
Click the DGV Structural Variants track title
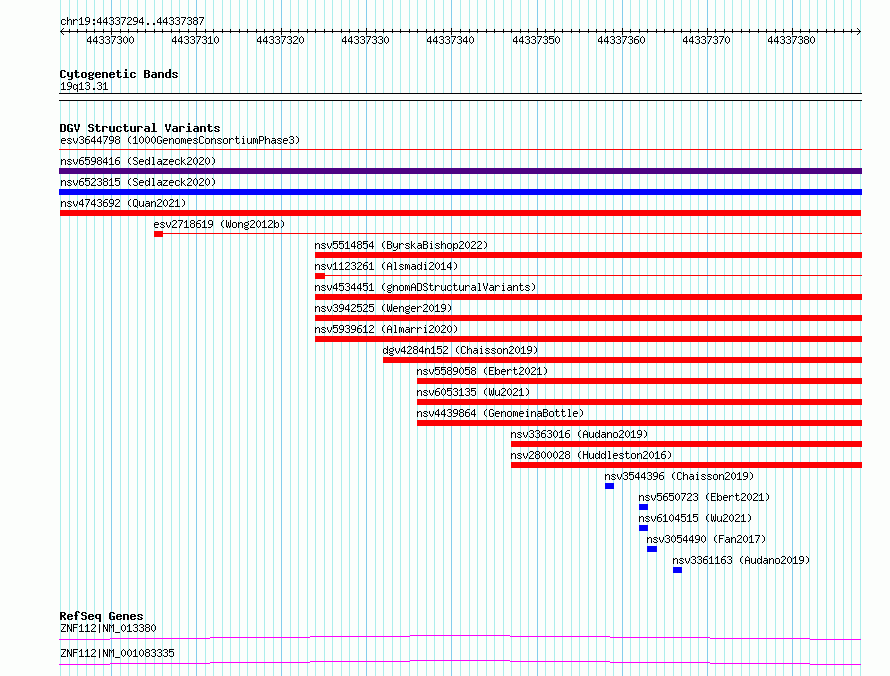(140, 128)
